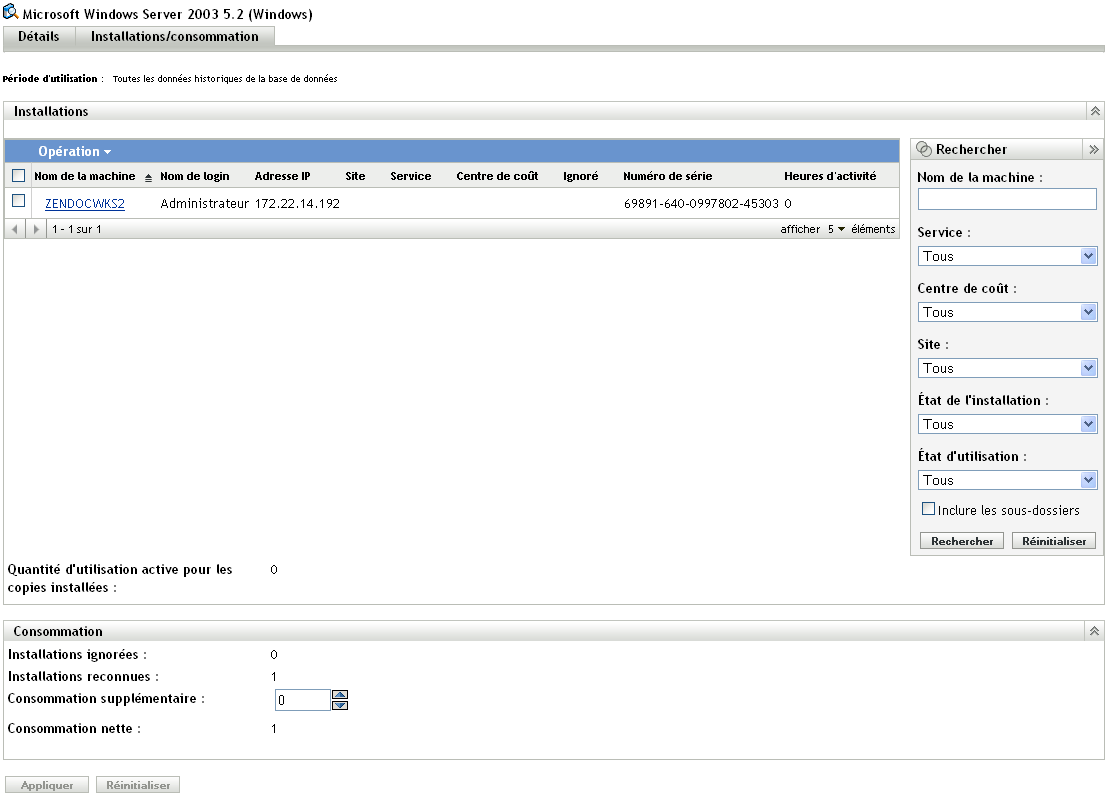
Task: Click the Consommation supplémentaire input field
Action: pos(303,700)
